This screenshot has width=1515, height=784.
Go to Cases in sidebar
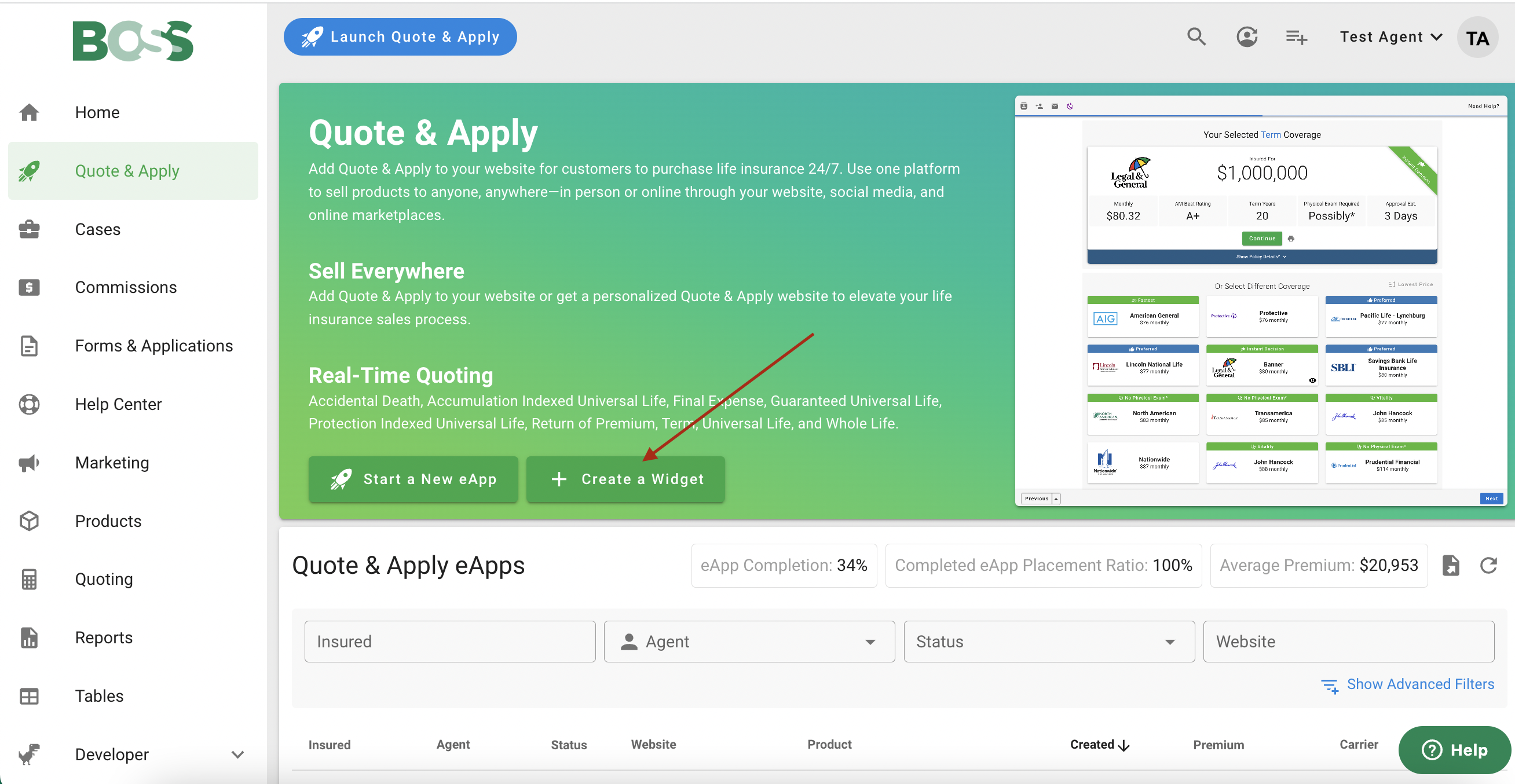tap(98, 229)
